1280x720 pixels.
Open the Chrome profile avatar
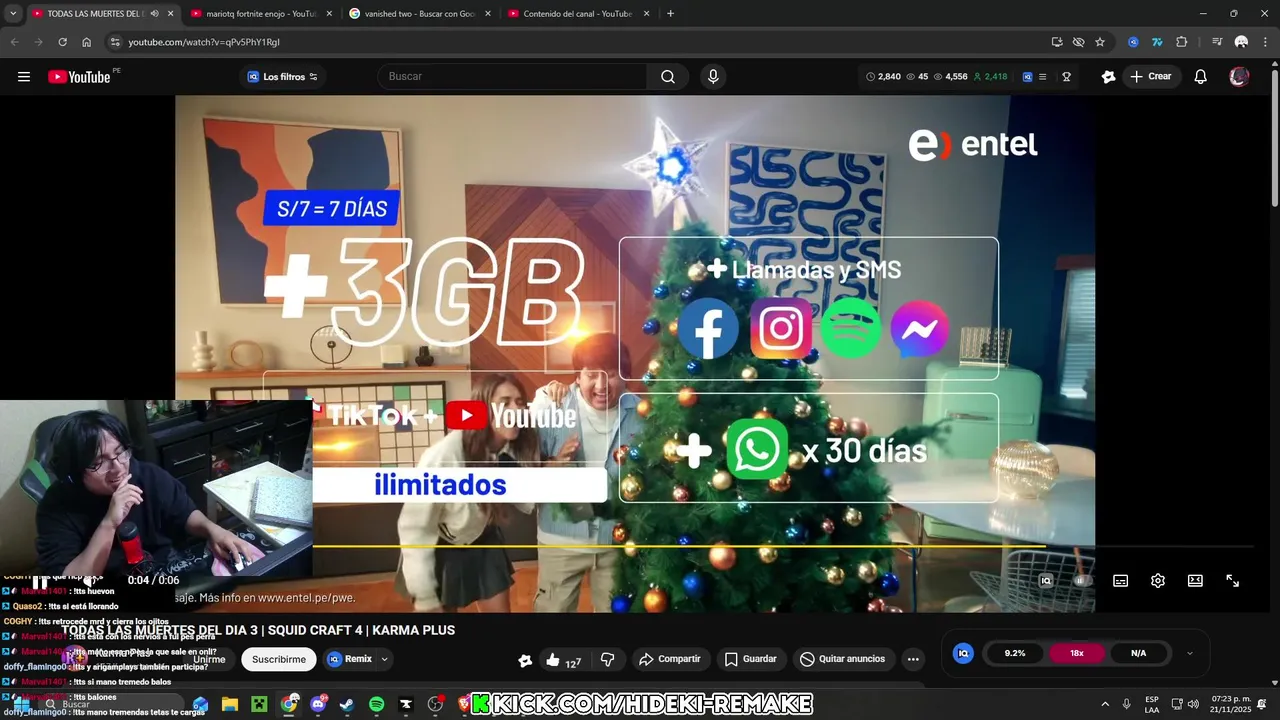[x=1241, y=42]
